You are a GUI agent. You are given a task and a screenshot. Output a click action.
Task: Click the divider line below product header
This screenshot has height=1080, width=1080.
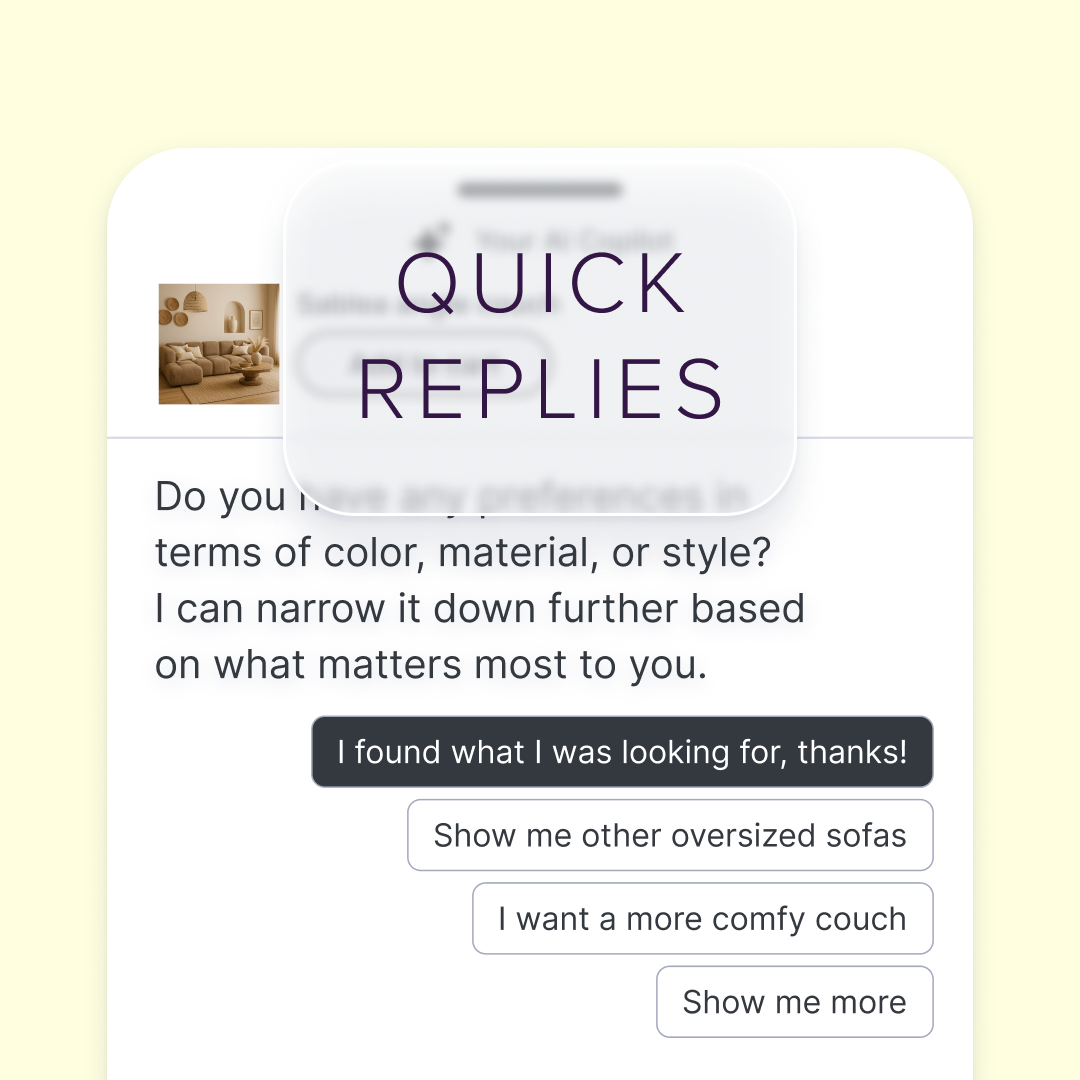coord(540,437)
